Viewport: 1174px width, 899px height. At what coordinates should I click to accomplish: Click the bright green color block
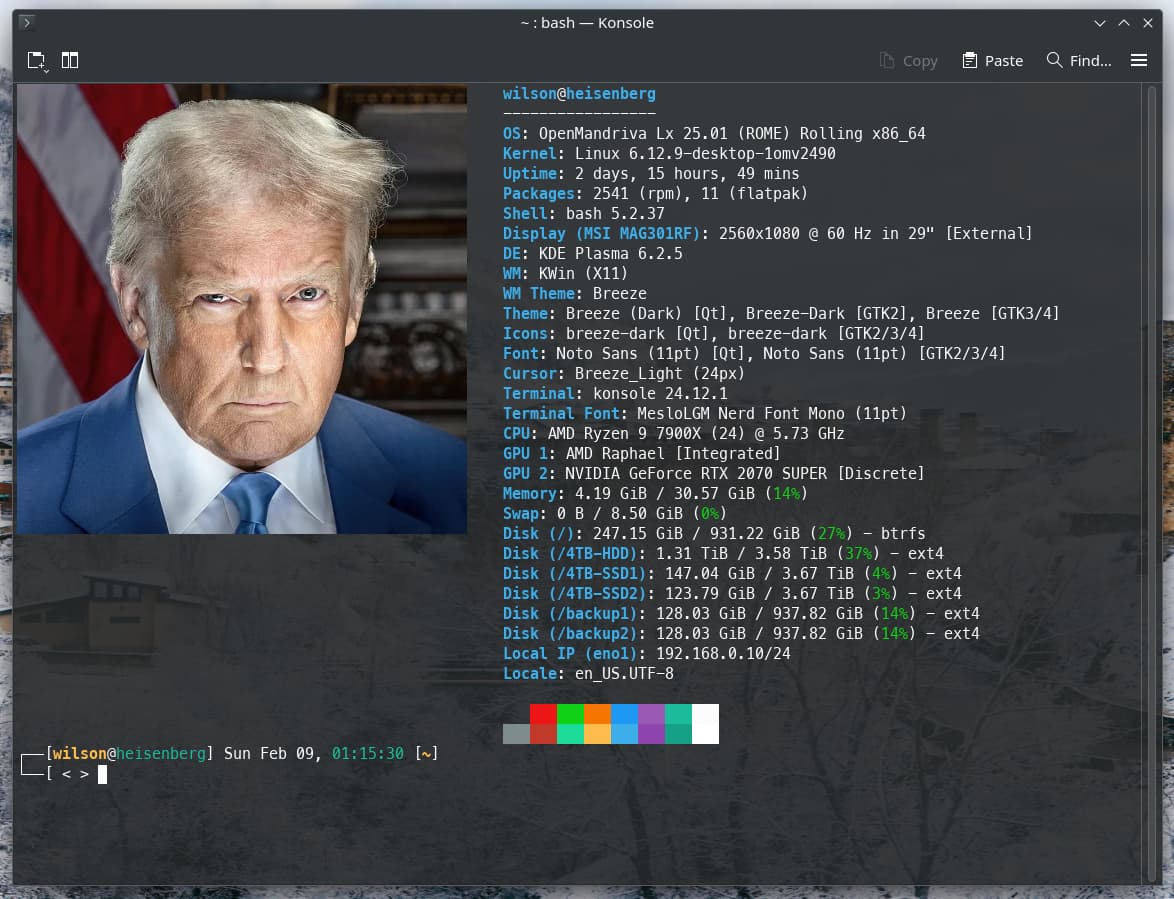click(570, 714)
